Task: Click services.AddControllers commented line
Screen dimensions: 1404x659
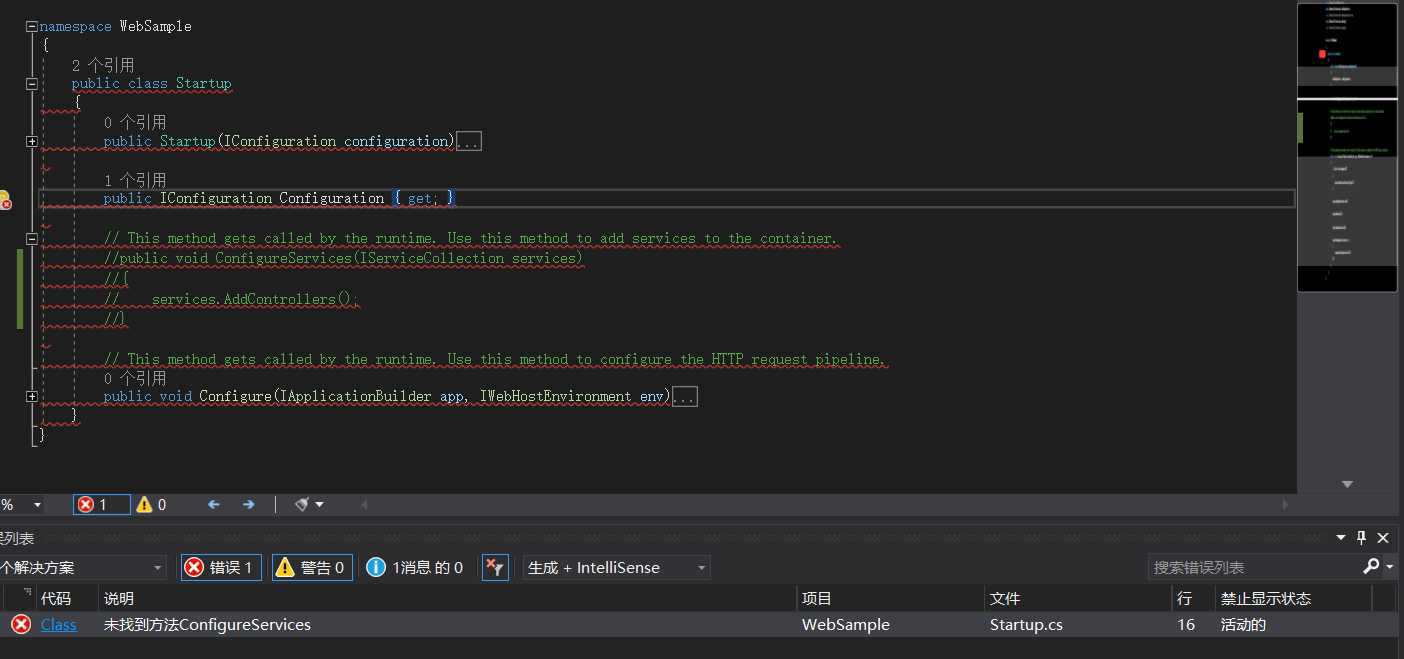Action: 232,299
